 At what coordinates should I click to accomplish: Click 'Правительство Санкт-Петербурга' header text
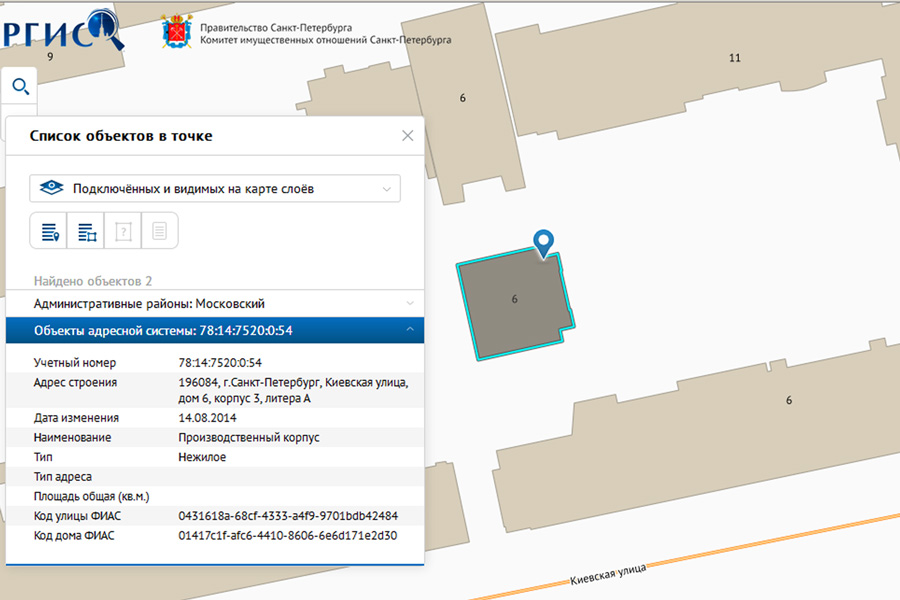276,28
